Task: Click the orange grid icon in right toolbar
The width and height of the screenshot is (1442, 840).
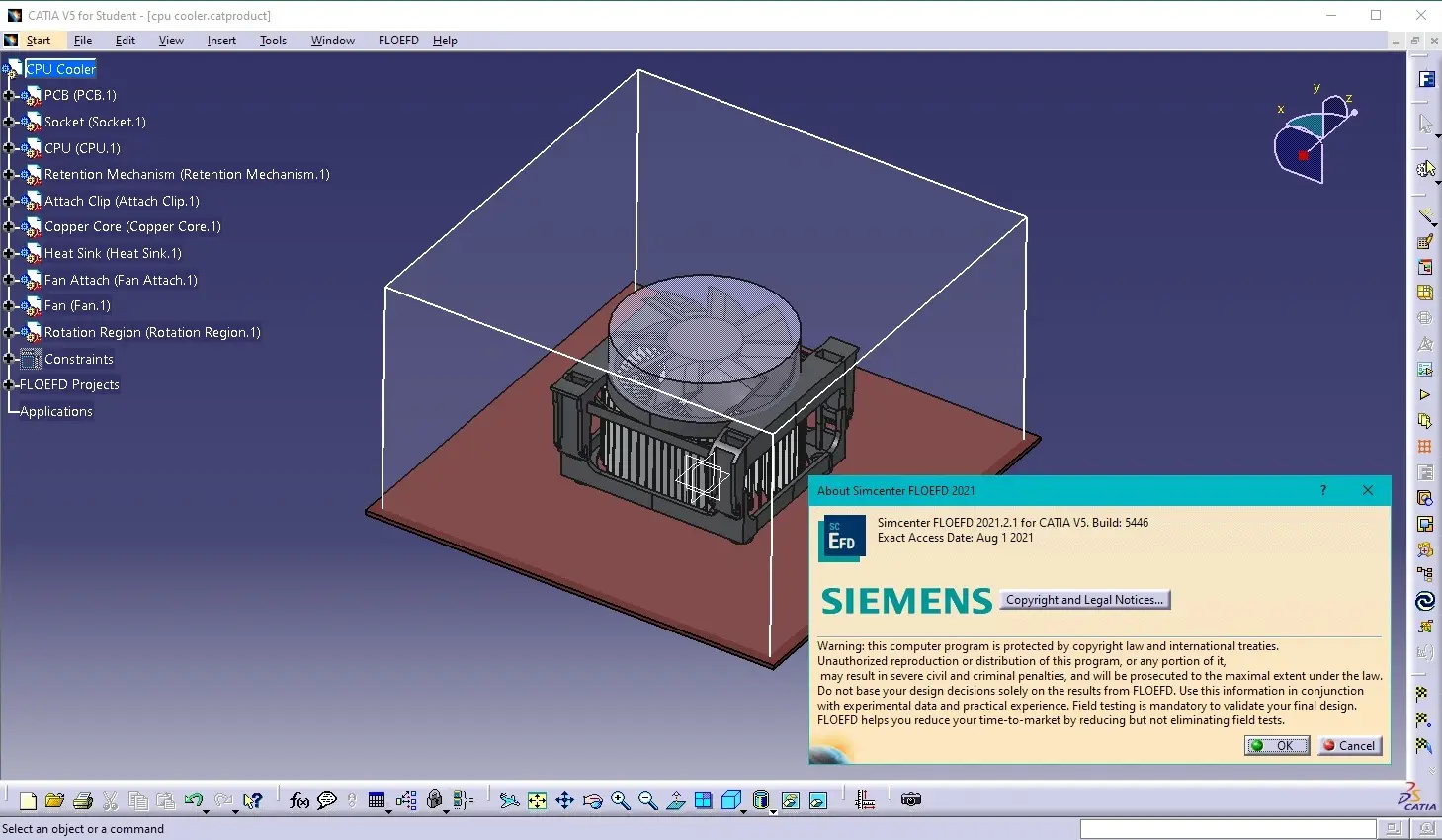Action: coord(1424,447)
